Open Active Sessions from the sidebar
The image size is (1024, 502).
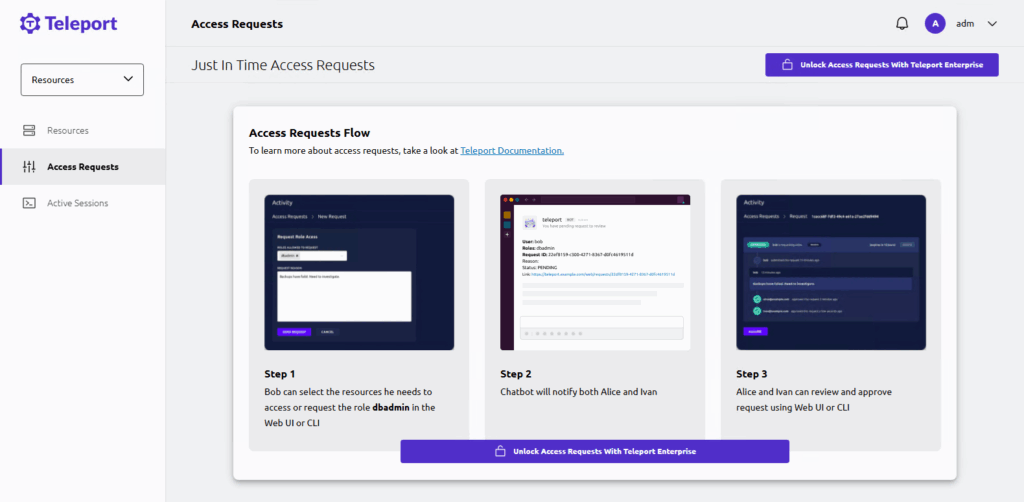77,203
